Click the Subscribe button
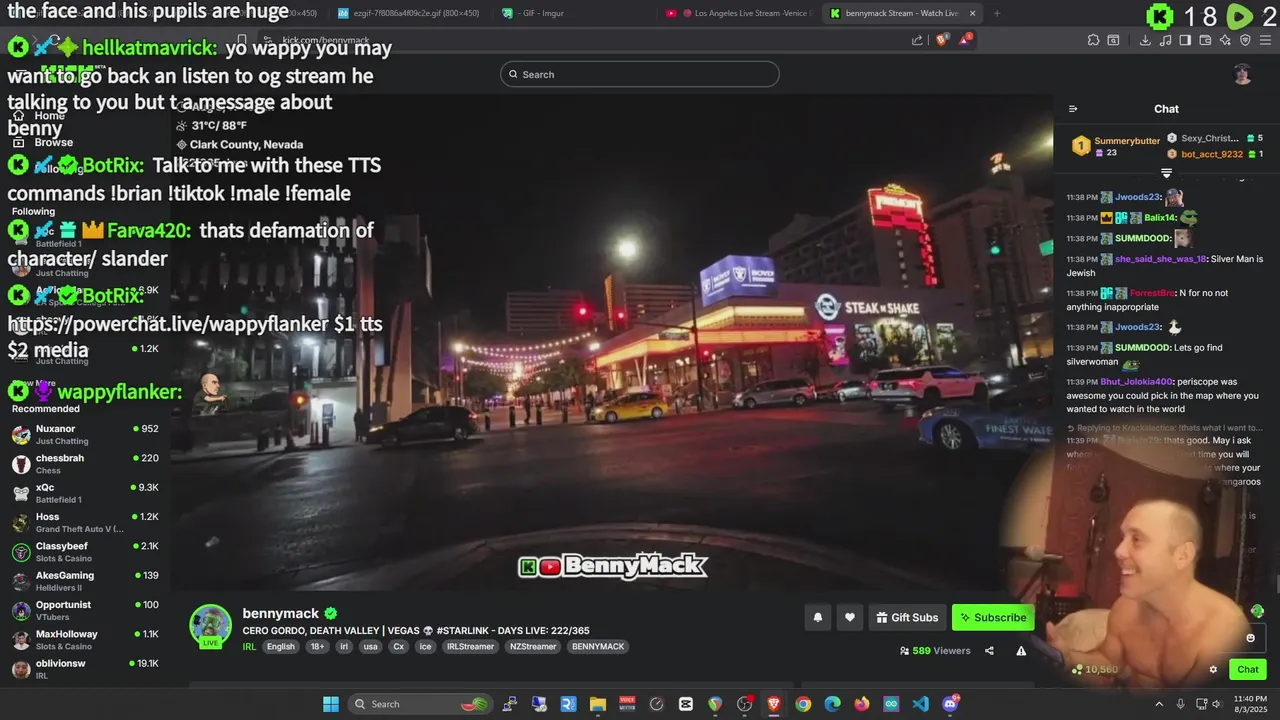Screen dimensions: 1280x720 (993, 618)
